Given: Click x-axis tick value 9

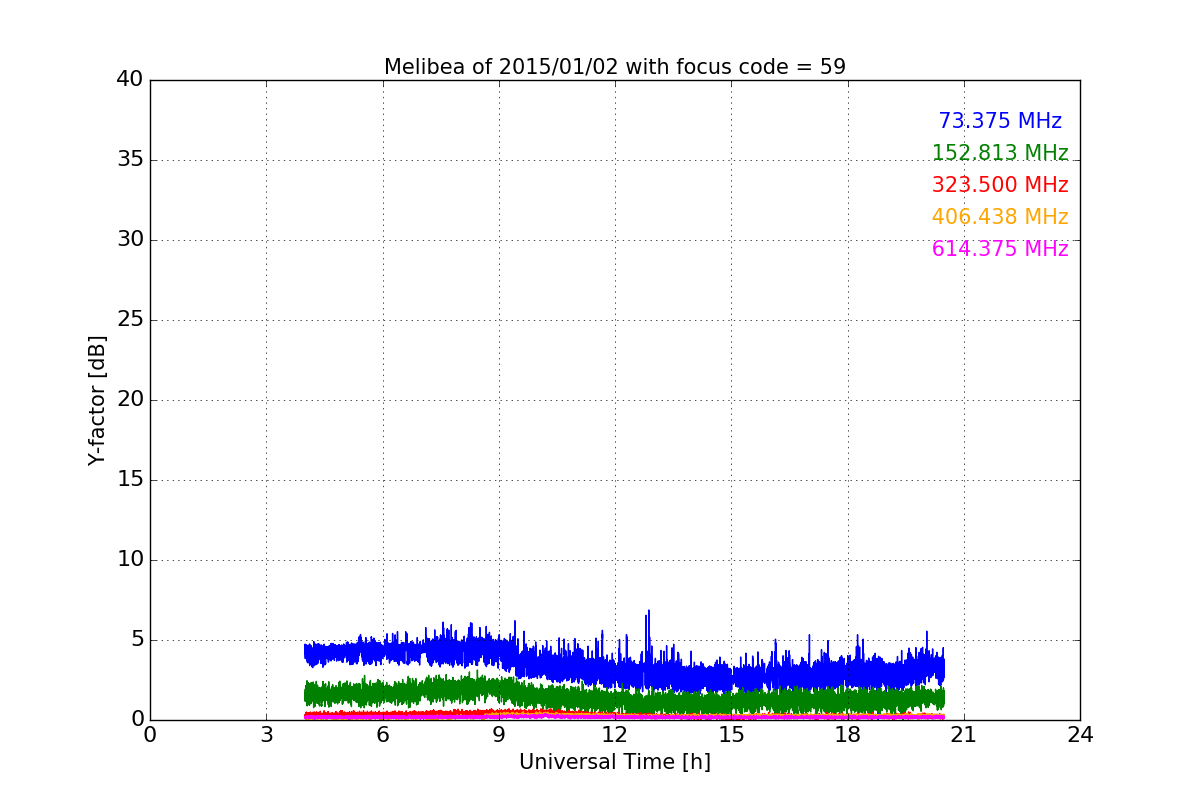Looking at the screenshot, I should click(499, 735).
